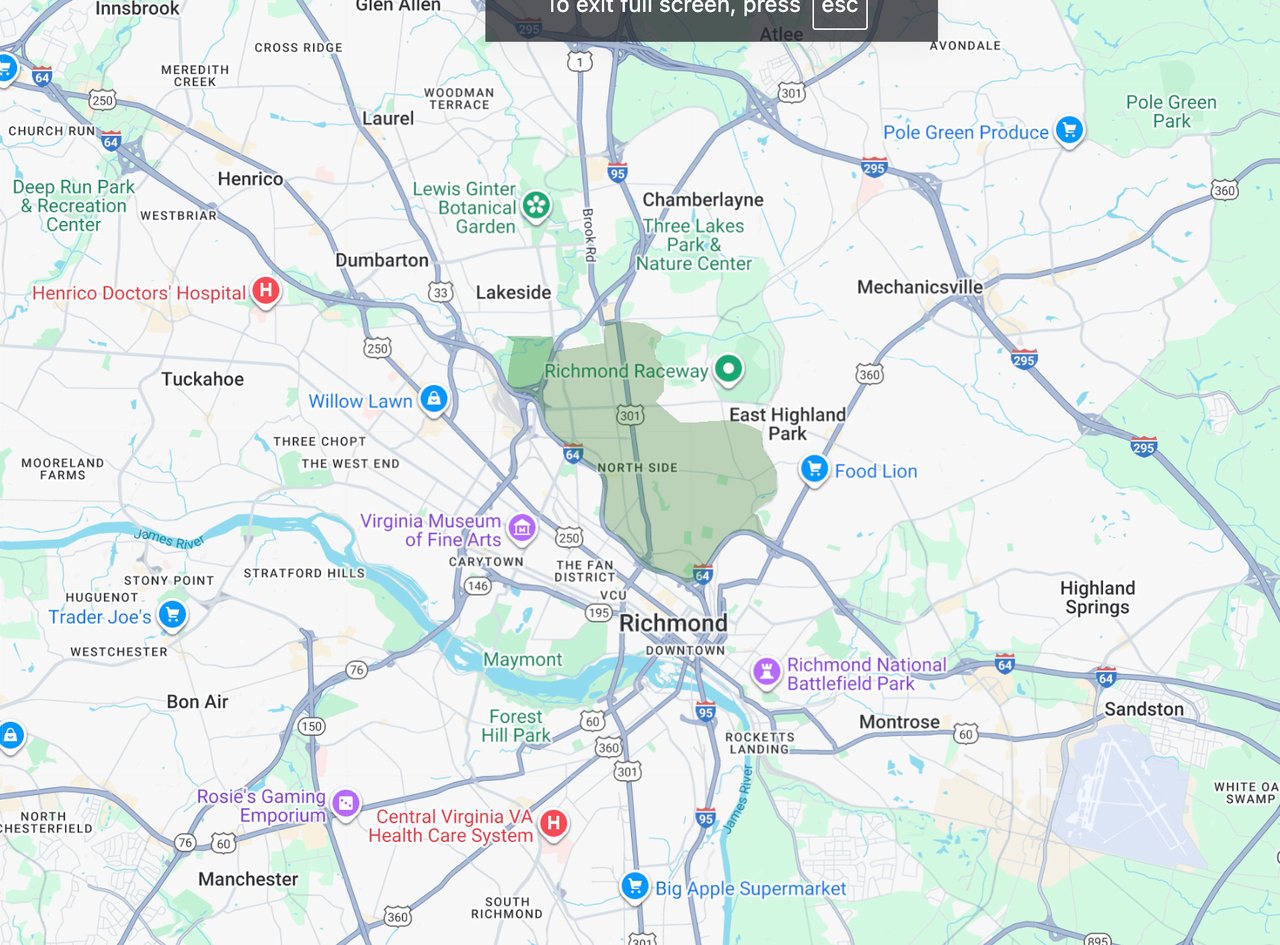
Task: Click the Maymont park label
Action: pyautogui.click(x=523, y=660)
